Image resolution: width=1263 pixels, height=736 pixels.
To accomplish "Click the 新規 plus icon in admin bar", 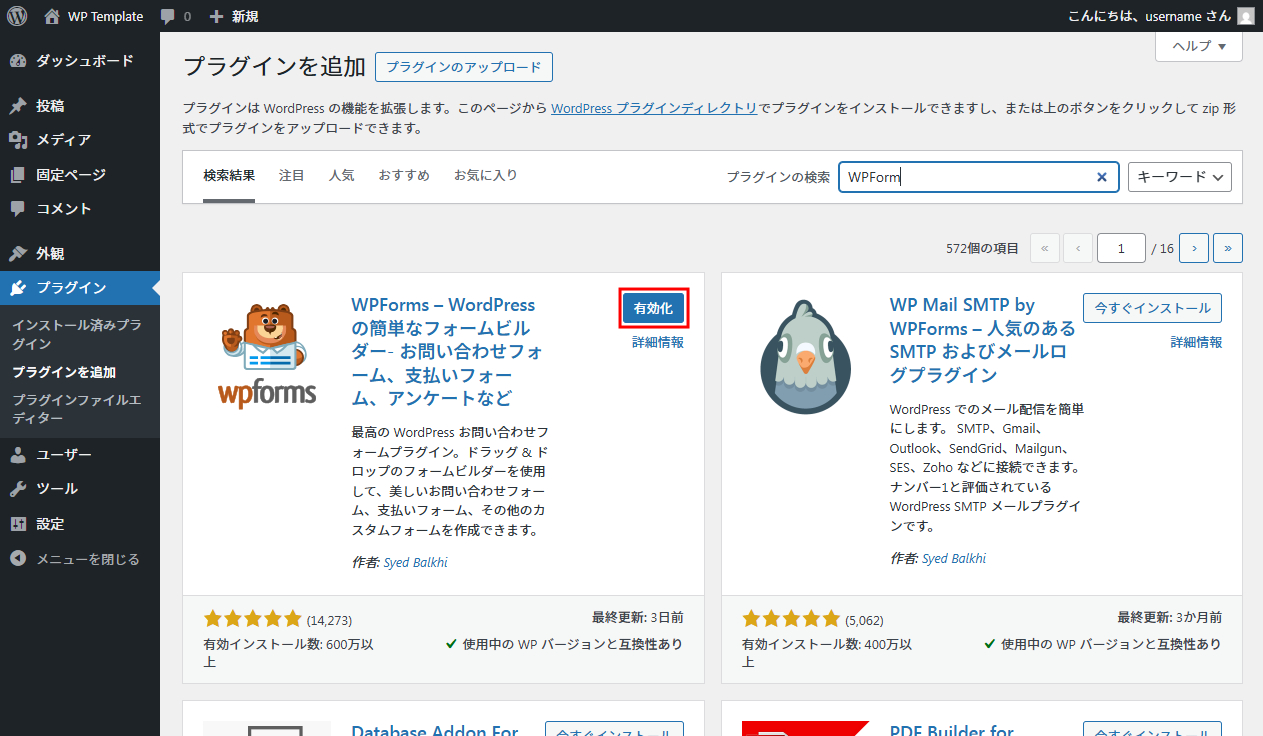I will [216, 17].
